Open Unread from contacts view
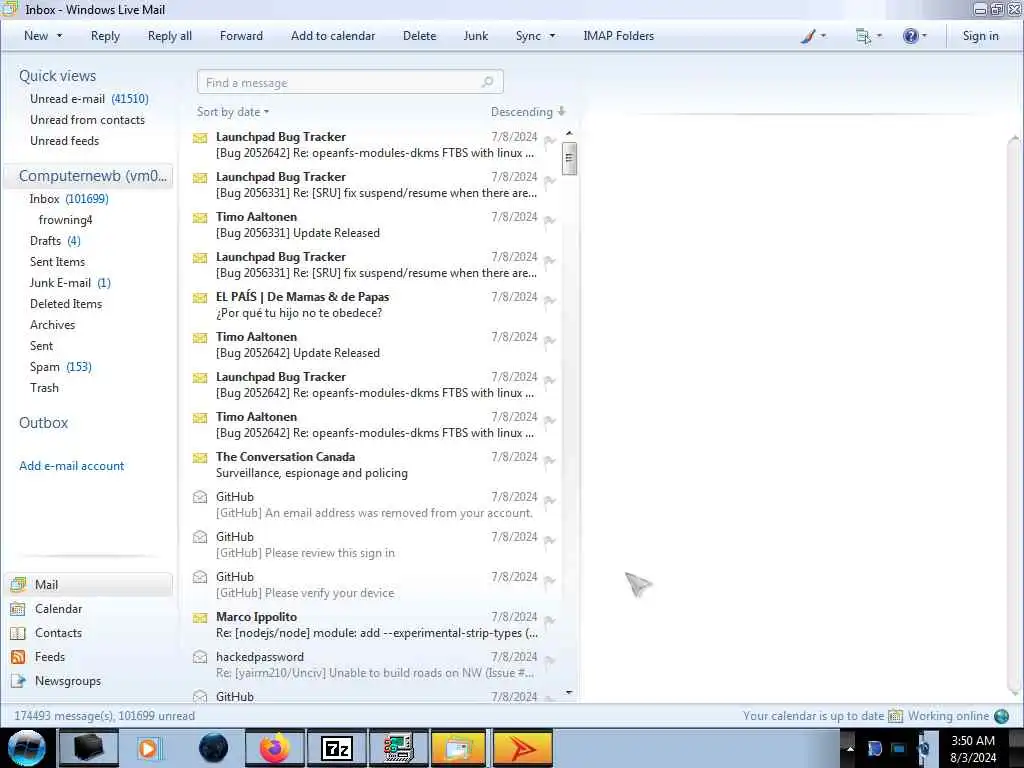 coord(87,120)
